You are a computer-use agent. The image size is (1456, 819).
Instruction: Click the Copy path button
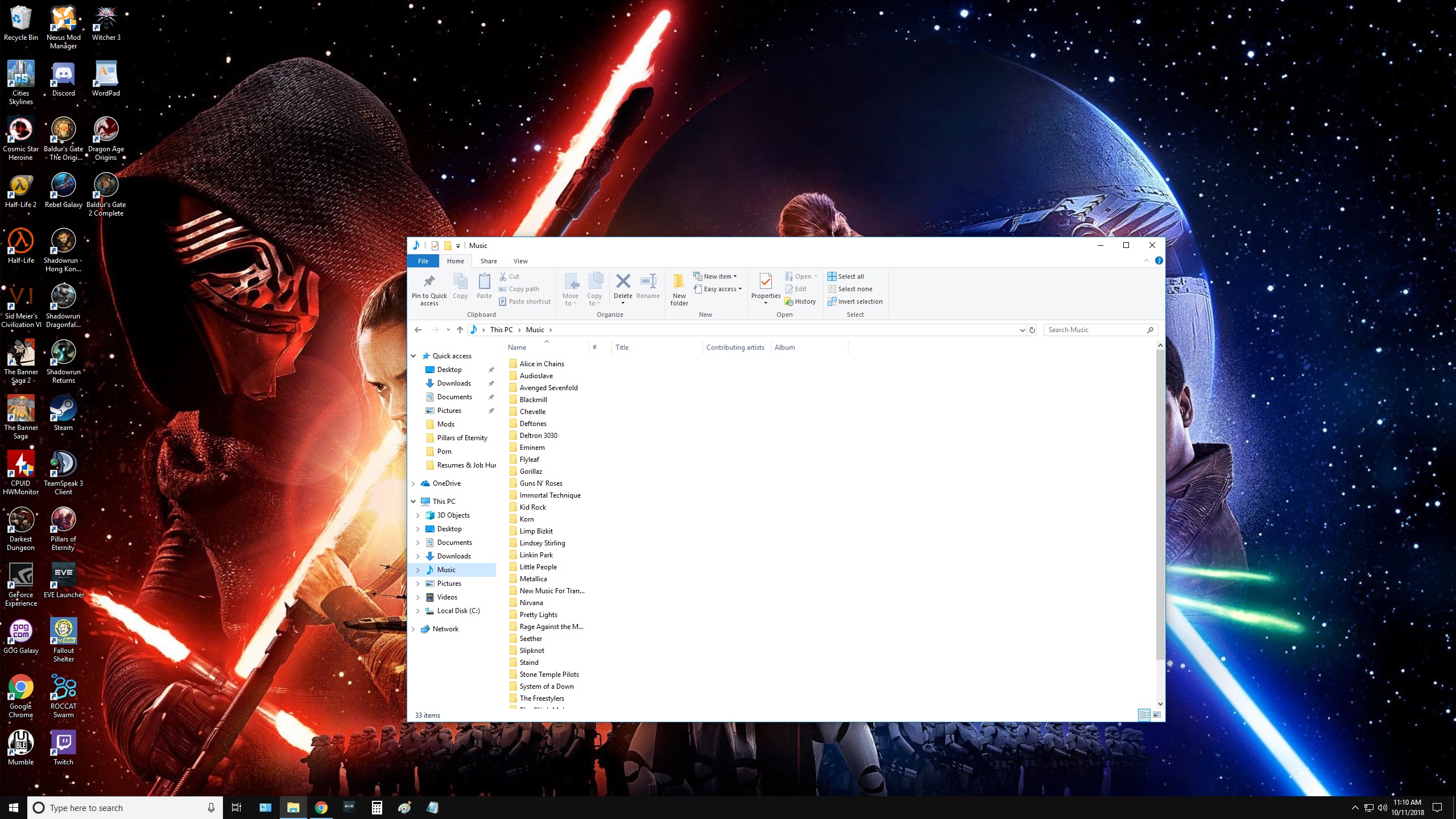coord(519,289)
